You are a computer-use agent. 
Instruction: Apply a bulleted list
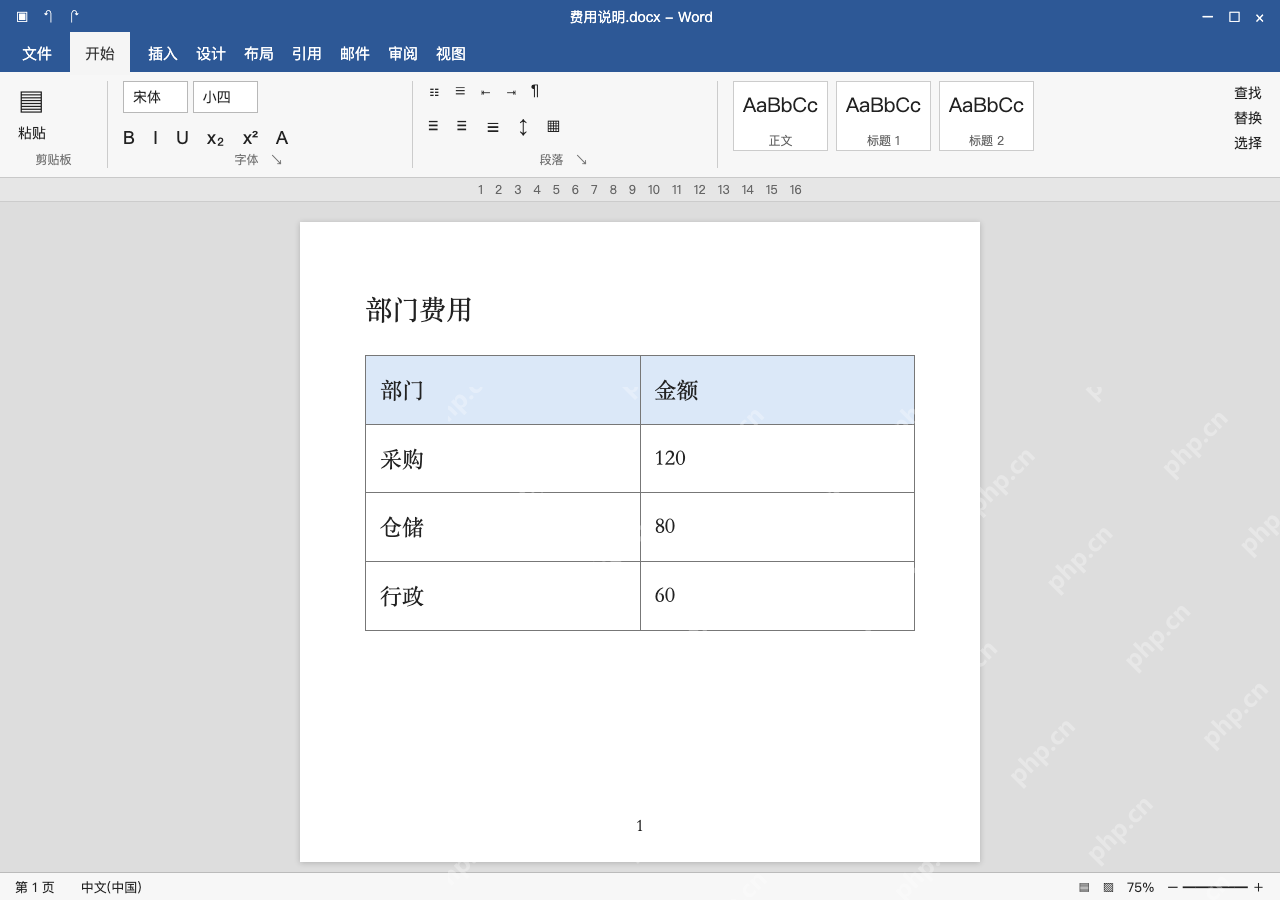click(434, 92)
